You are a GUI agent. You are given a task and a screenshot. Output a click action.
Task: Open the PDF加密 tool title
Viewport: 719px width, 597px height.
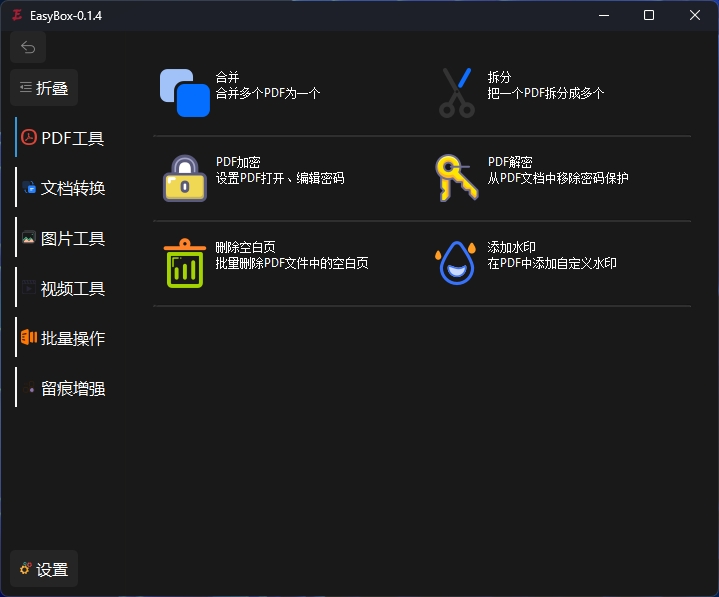click(238, 162)
